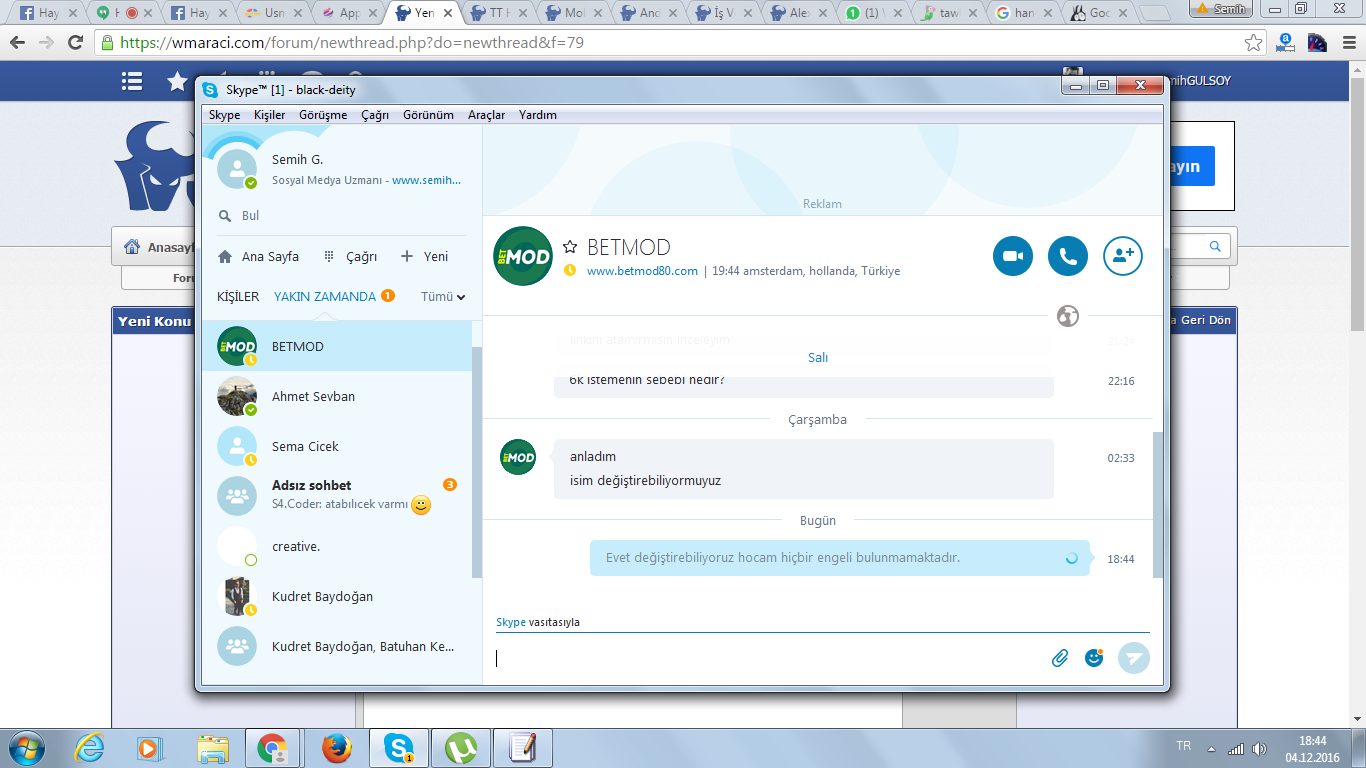Click the contact list scrollbar
Image resolution: width=1366 pixels, height=768 pixels.
477,462
